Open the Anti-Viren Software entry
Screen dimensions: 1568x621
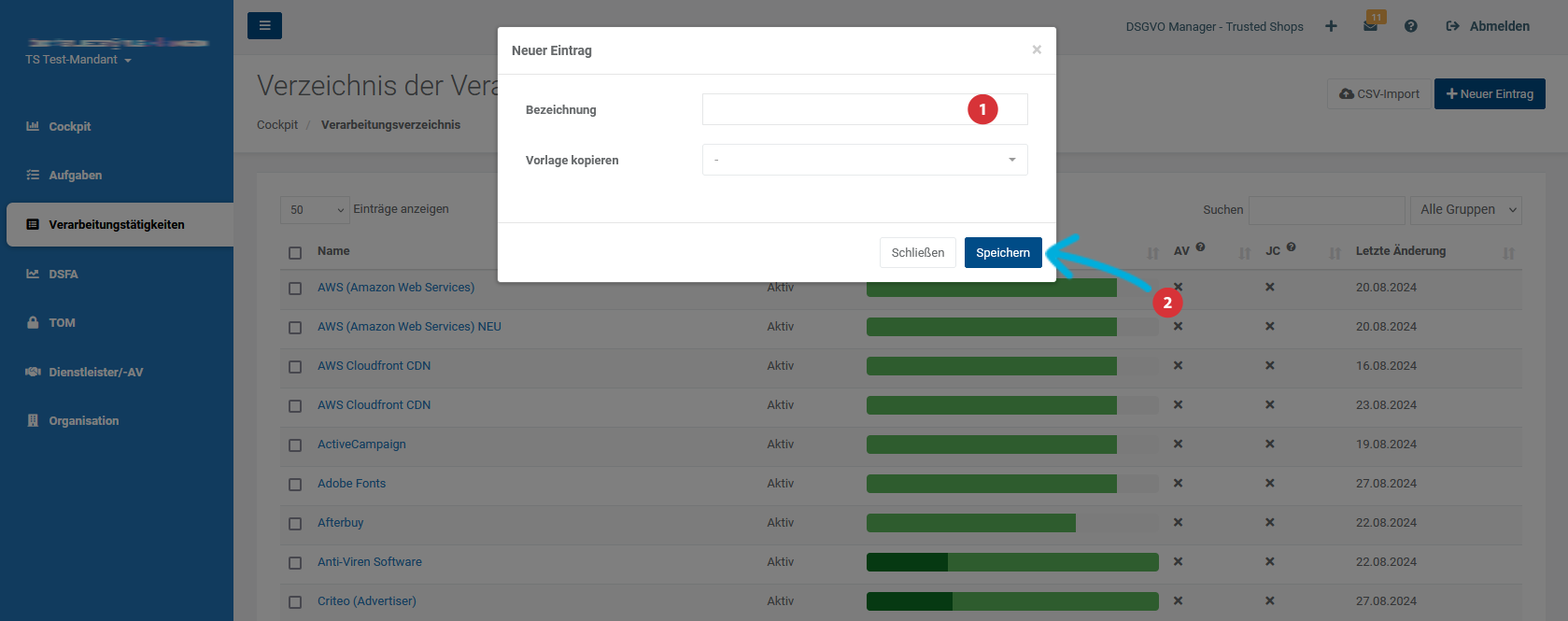(370, 561)
